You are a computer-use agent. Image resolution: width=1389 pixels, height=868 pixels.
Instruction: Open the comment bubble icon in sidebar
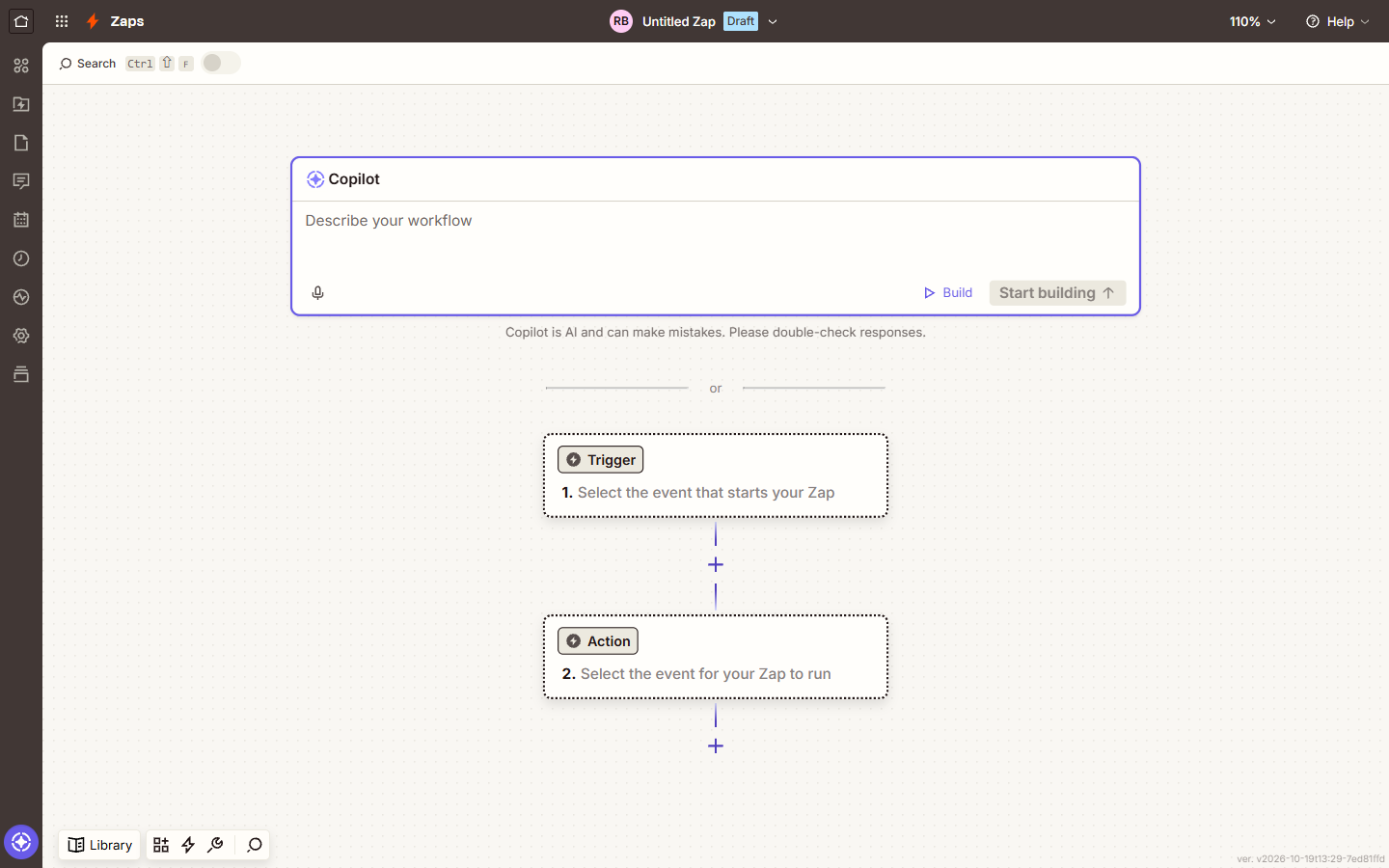click(x=21, y=181)
